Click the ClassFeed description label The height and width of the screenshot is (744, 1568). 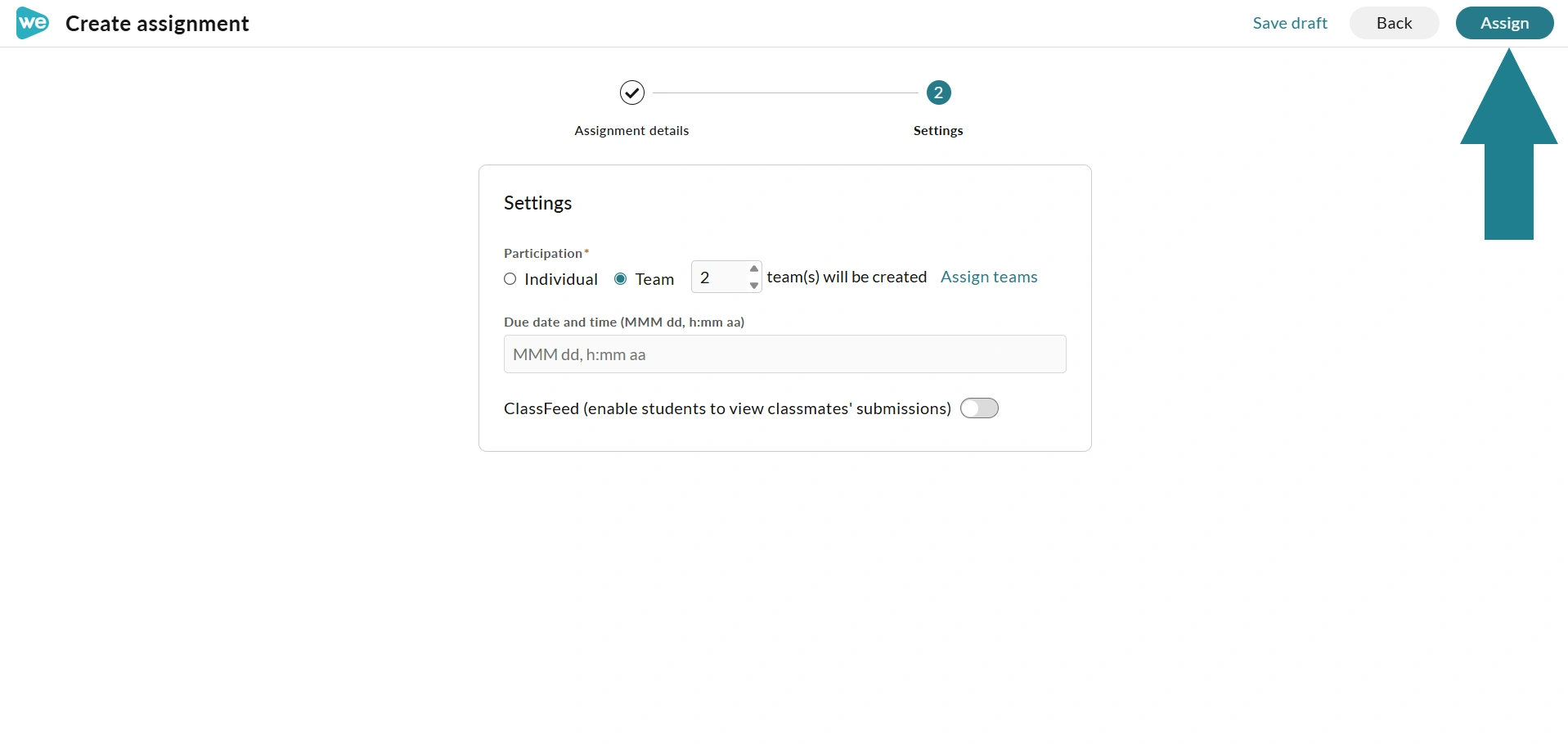coord(727,408)
